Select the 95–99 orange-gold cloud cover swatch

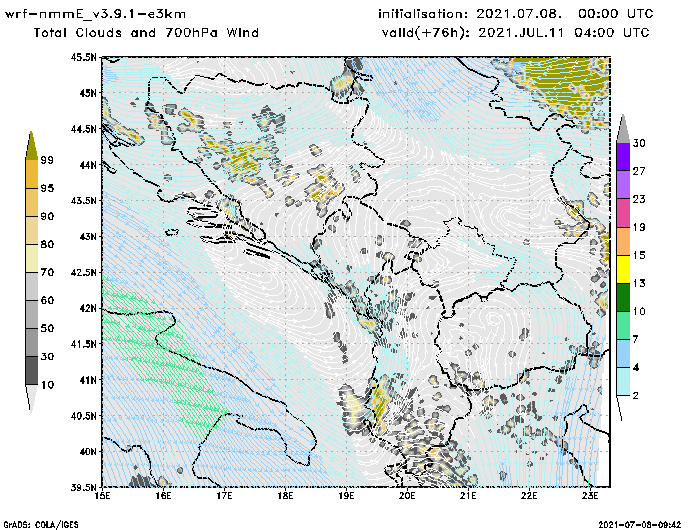coord(31,174)
